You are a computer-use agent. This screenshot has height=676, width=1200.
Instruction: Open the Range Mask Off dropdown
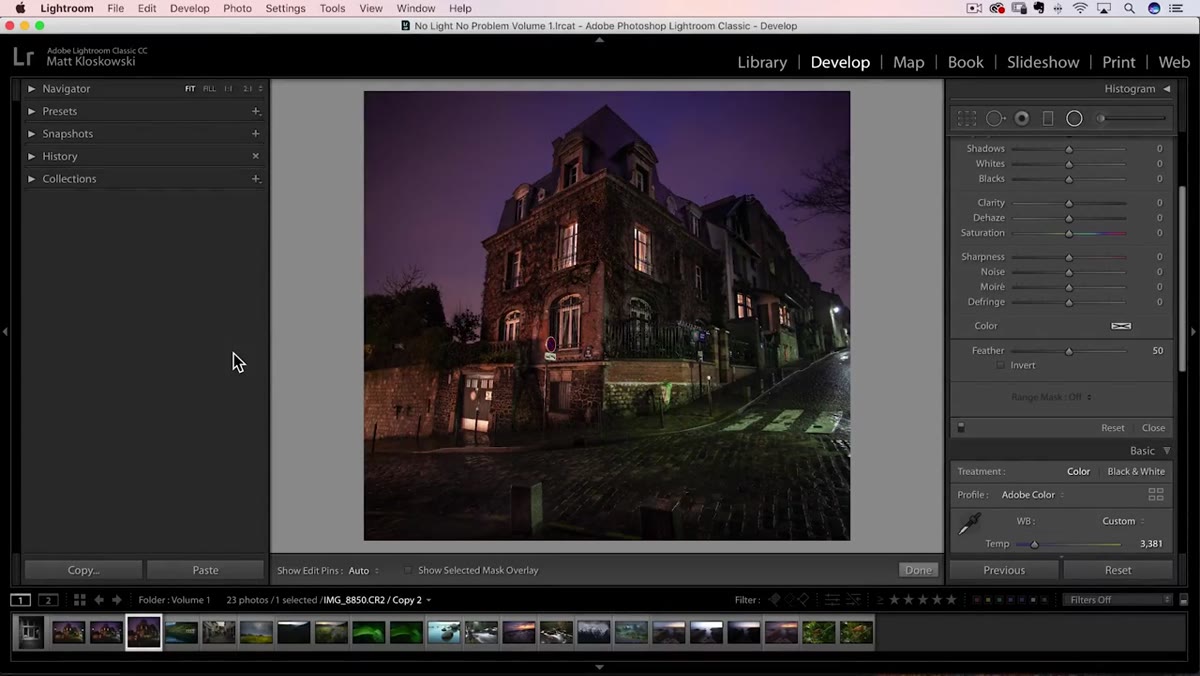tap(1051, 397)
